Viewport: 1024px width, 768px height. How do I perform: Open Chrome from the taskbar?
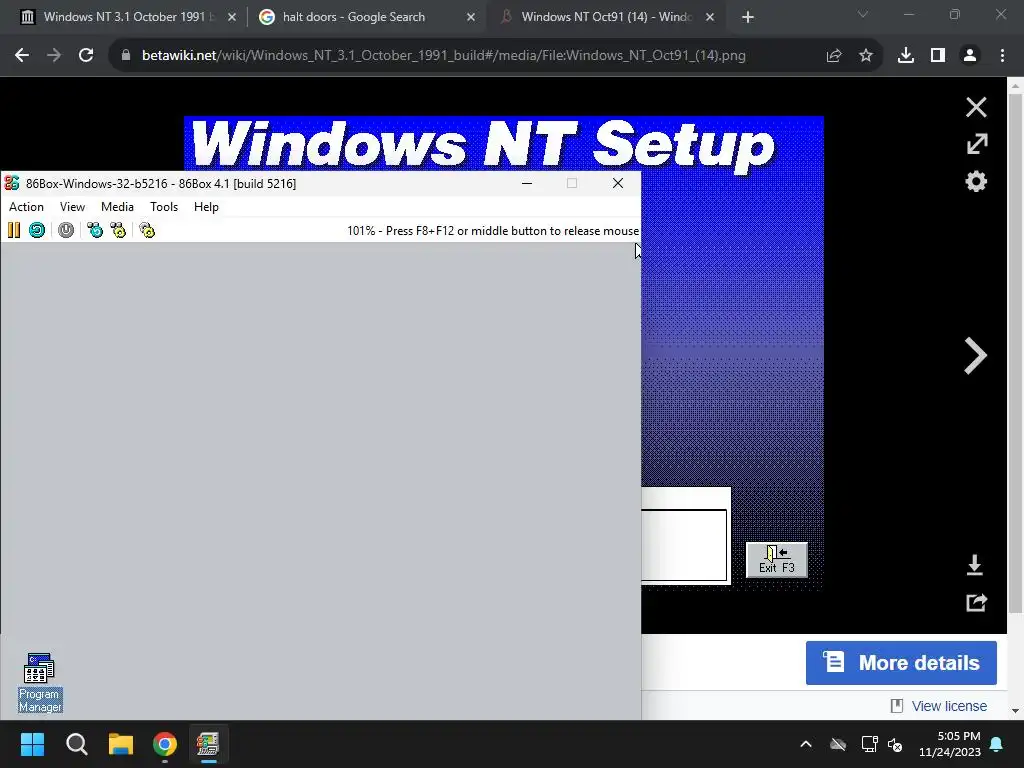(x=165, y=744)
